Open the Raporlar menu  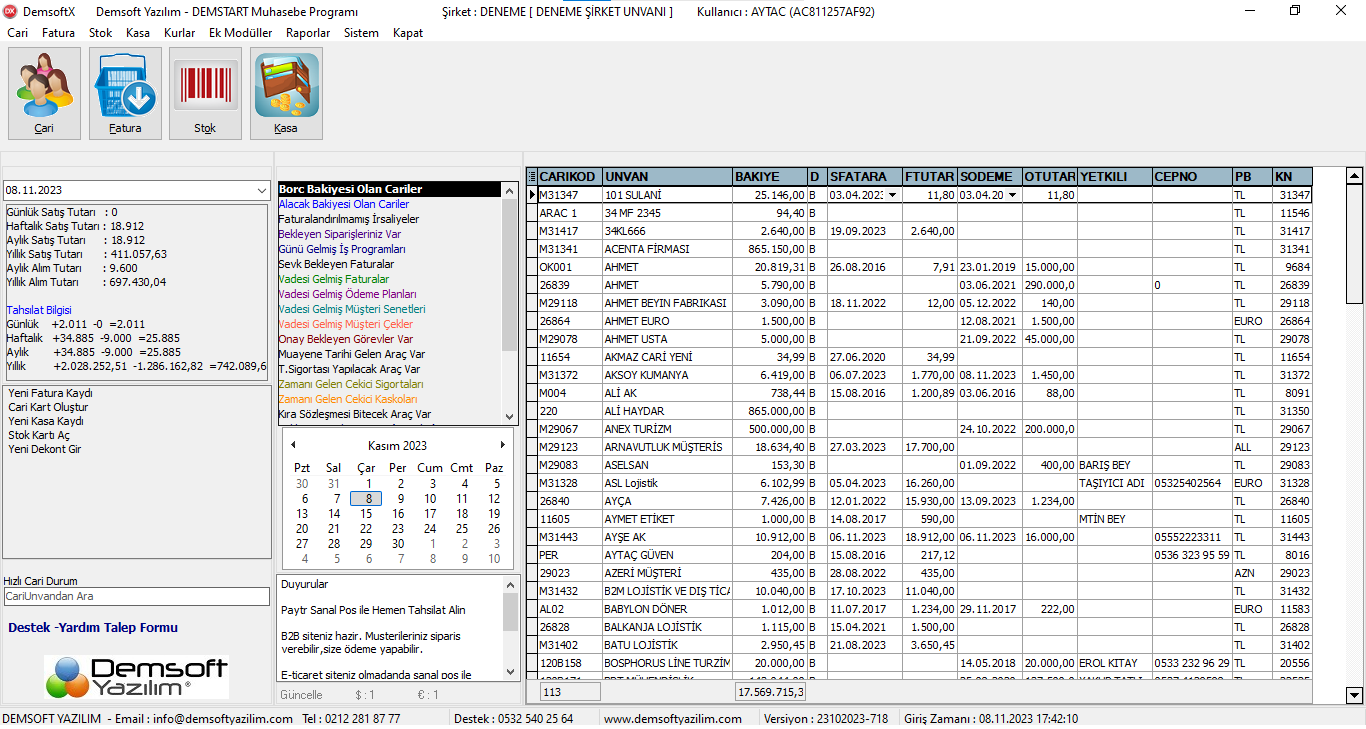click(x=308, y=33)
